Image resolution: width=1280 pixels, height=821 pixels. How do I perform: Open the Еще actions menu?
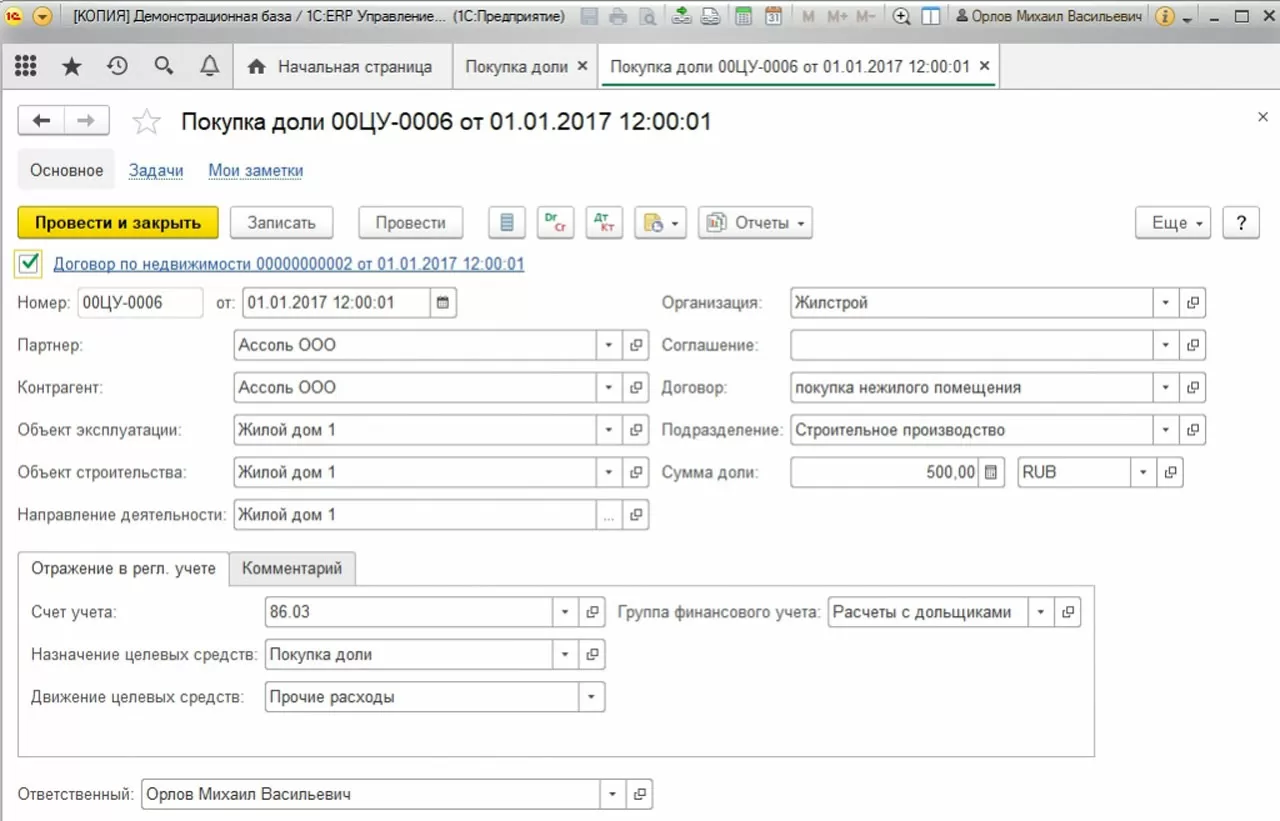pyautogui.click(x=1173, y=223)
